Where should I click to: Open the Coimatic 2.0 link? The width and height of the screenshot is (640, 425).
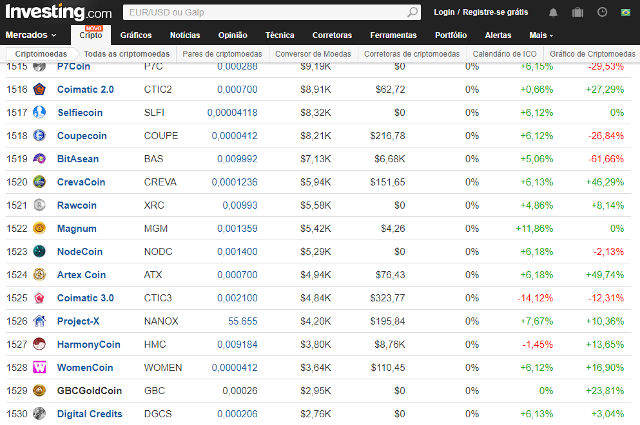85,89
